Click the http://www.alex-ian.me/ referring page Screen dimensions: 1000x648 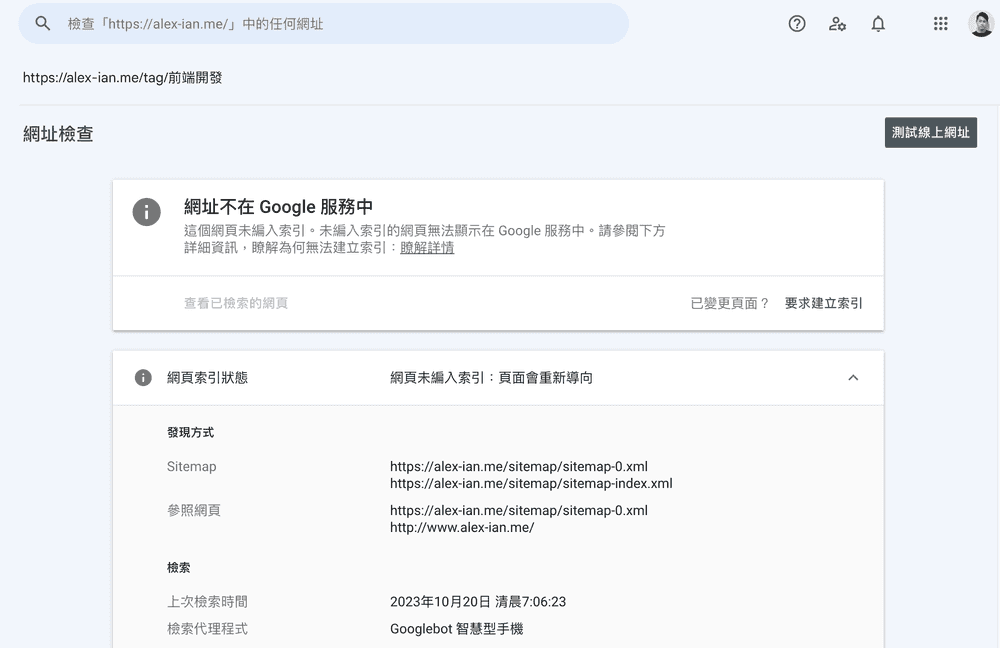click(x=462, y=528)
